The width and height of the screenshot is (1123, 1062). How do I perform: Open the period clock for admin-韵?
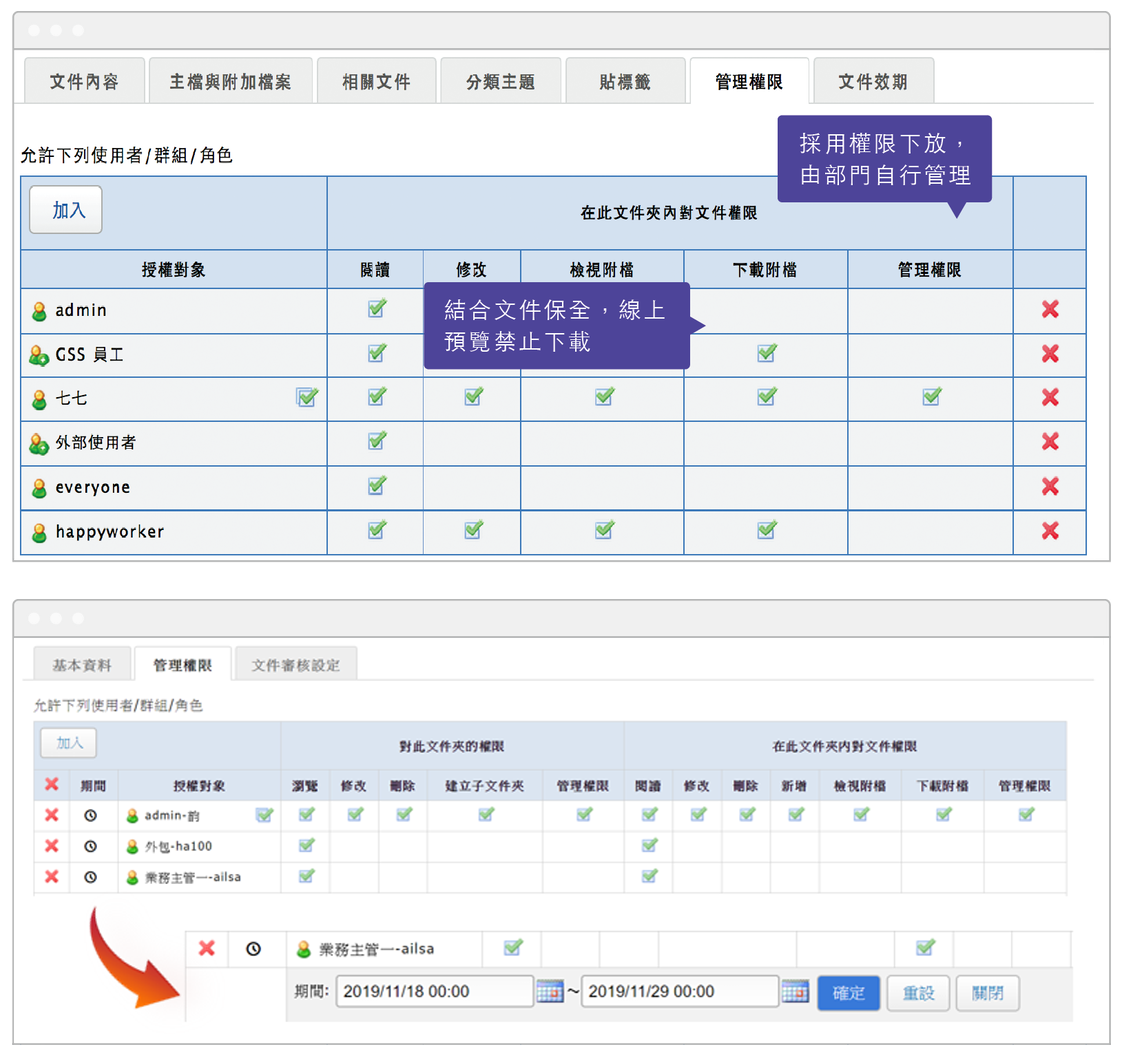tap(90, 816)
